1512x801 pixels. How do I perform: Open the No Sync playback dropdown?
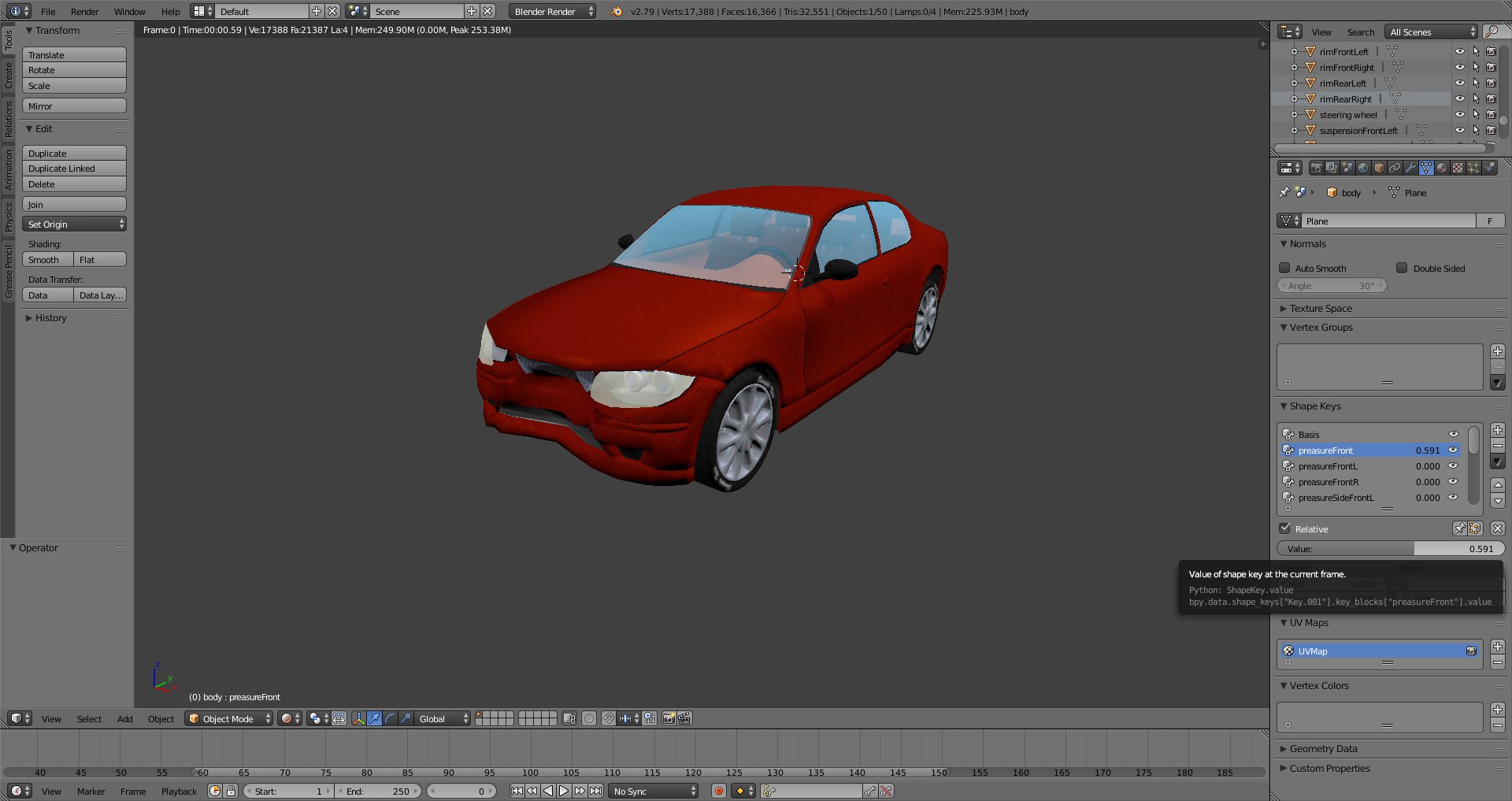point(654,791)
